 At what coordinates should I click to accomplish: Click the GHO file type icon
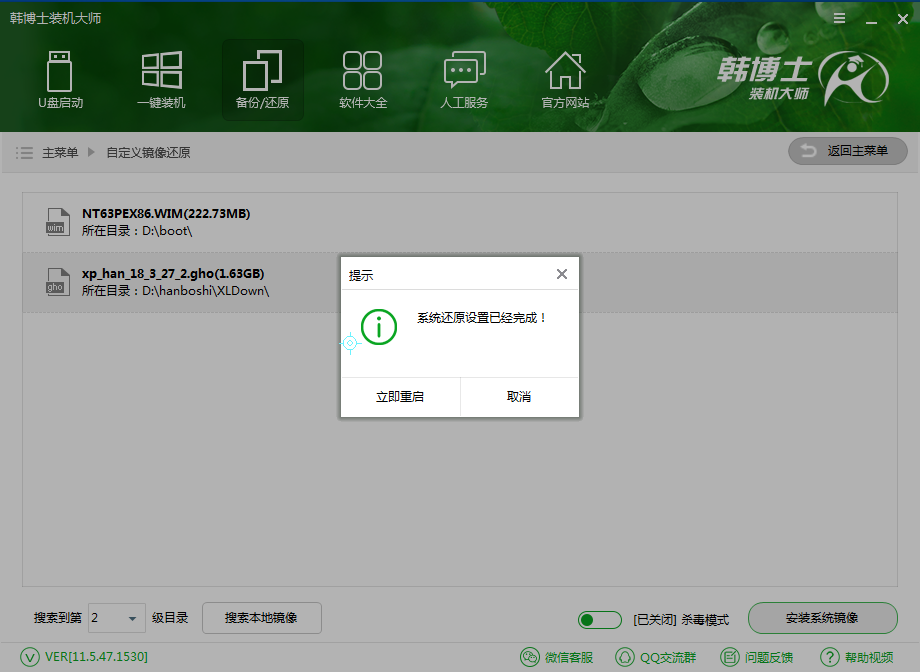[57, 281]
